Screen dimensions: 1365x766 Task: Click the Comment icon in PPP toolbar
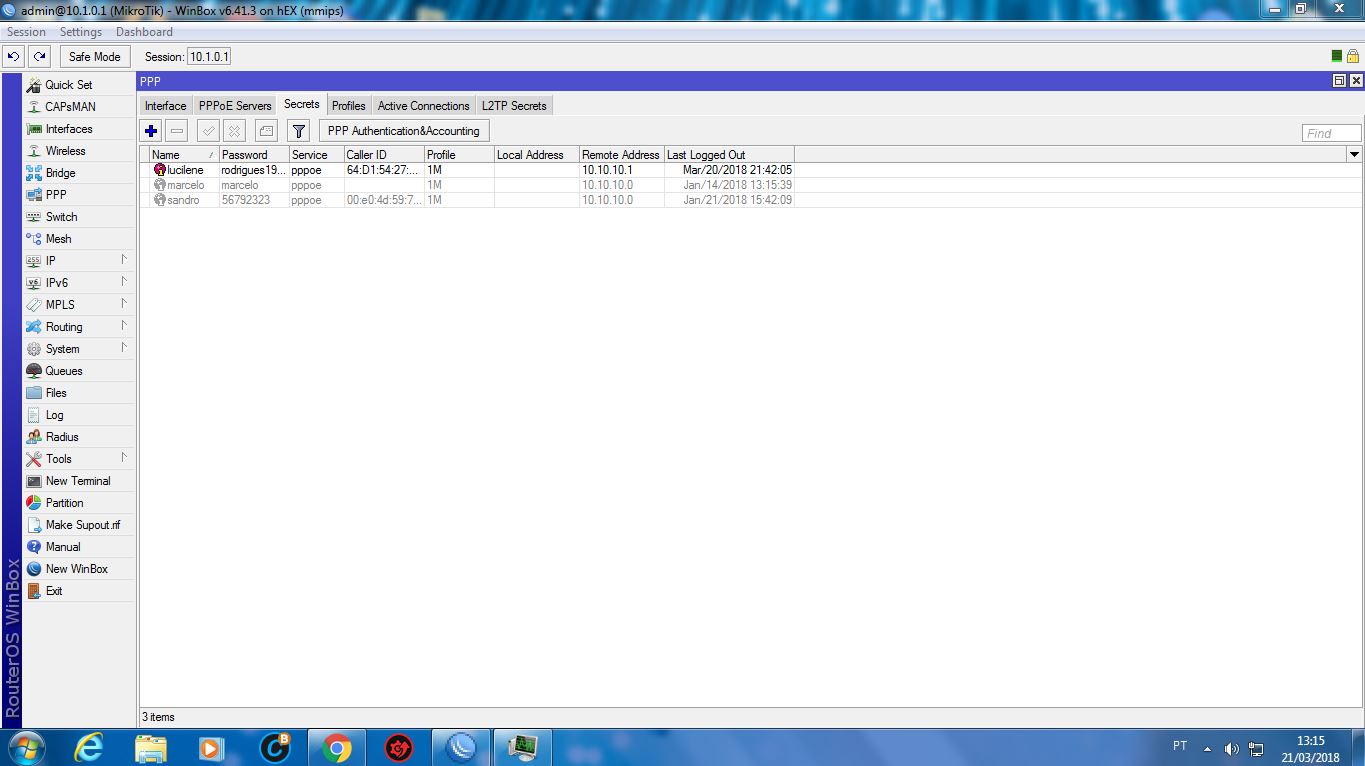(x=266, y=131)
